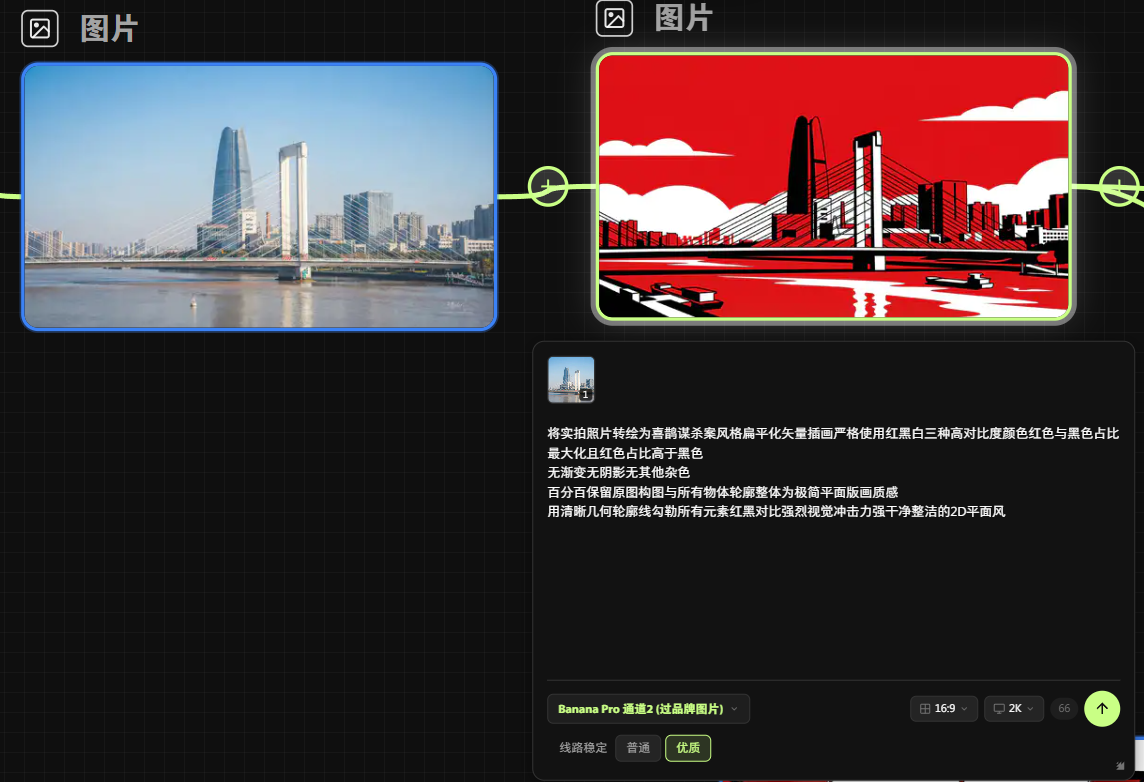Select the original city bridge photo node
This screenshot has height=782, width=1144.
[x=259, y=196]
